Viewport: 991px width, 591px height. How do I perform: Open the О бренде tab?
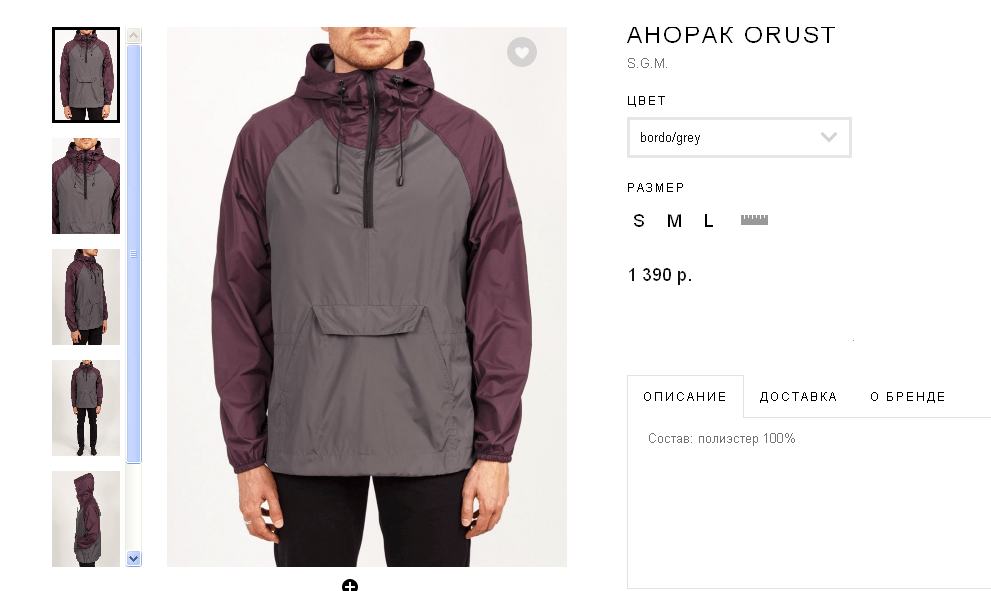click(x=908, y=396)
